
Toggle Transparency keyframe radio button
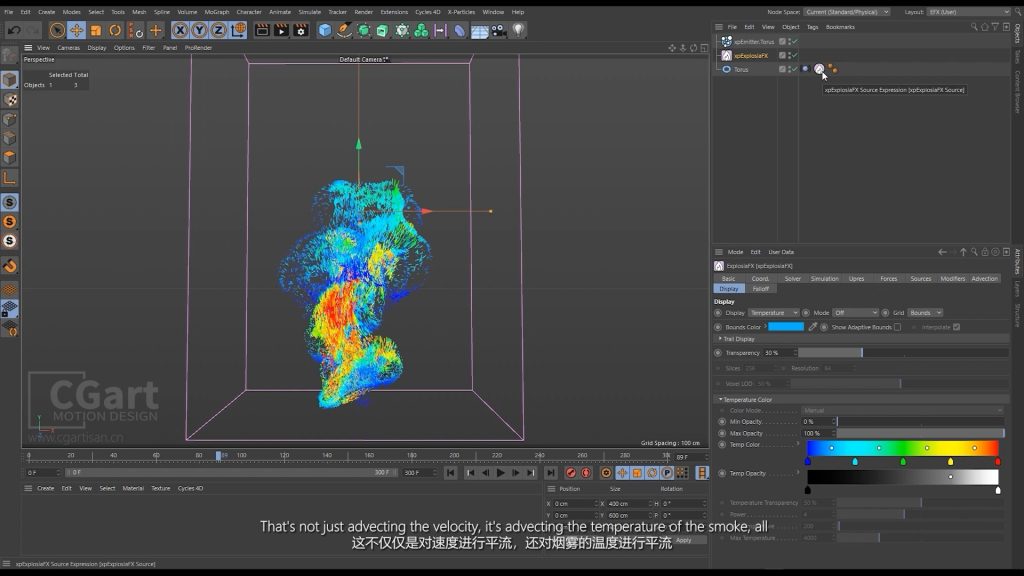pyautogui.click(x=718, y=353)
